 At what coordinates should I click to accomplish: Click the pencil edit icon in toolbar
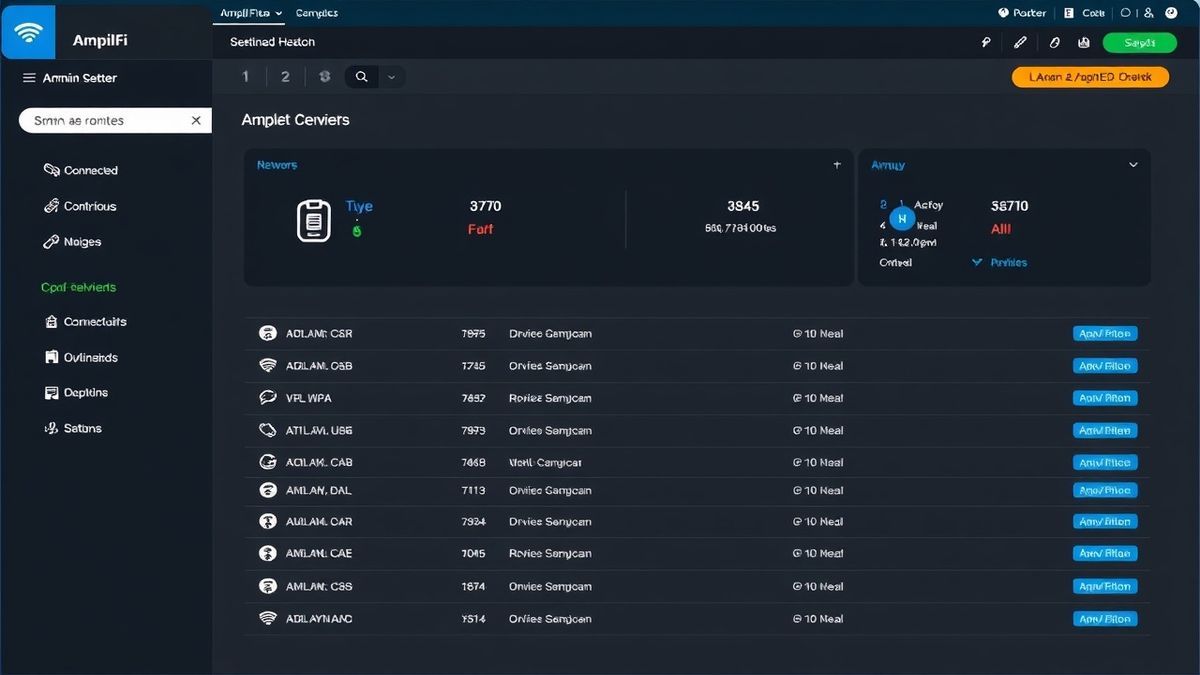[x=1020, y=42]
